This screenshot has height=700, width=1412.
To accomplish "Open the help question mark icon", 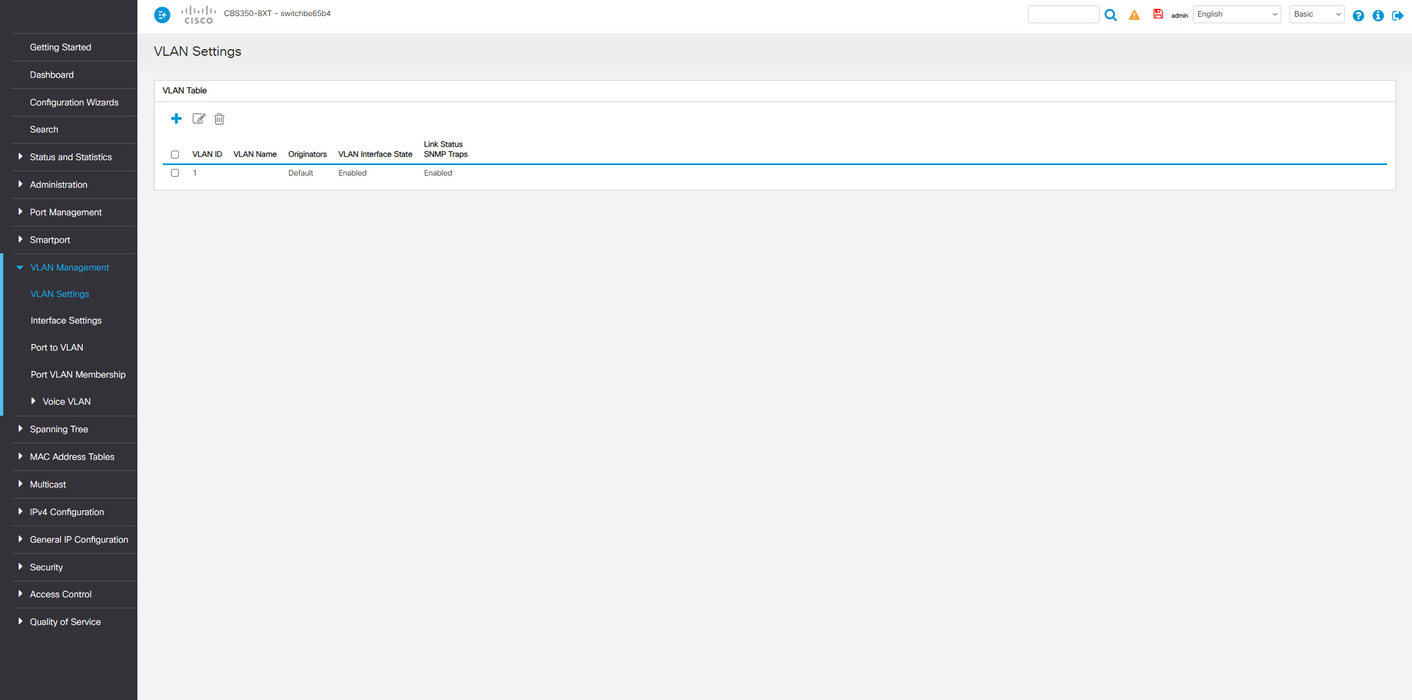I will [1358, 15].
